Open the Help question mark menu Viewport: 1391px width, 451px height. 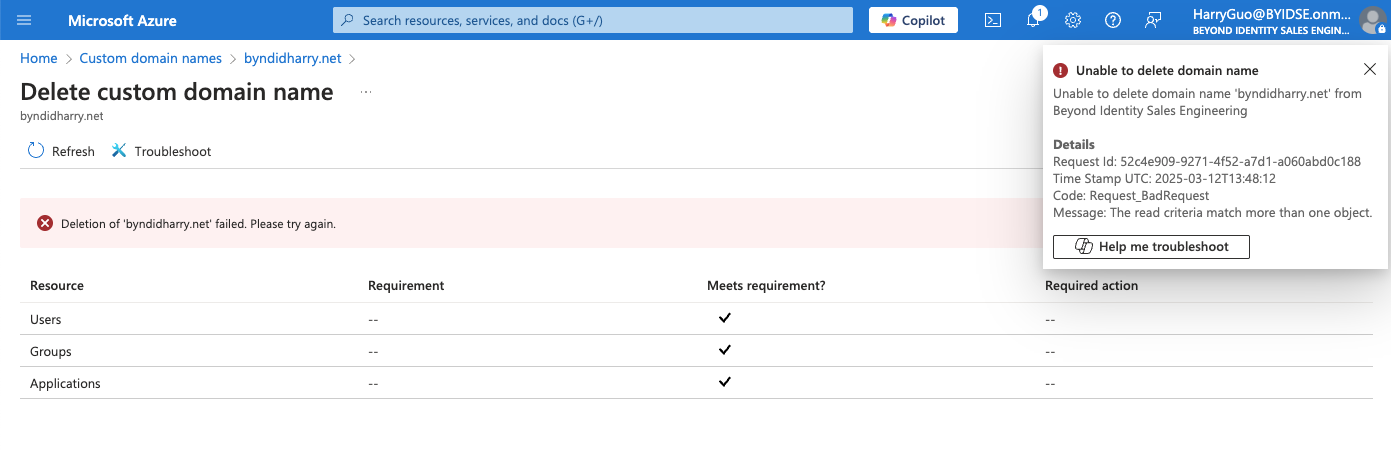tap(1113, 20)
